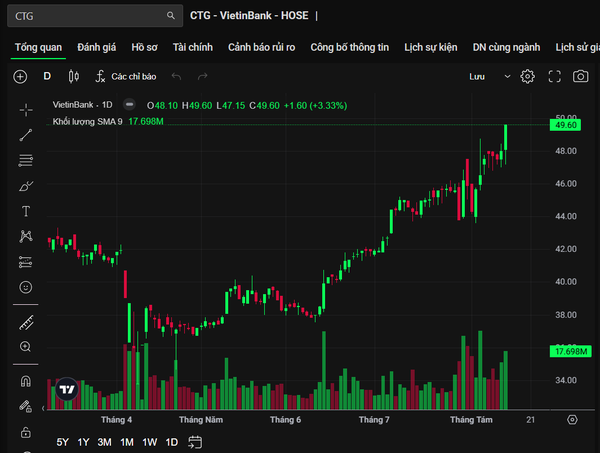Open the Các chỉ báo indicators menu

coord(126,77)
